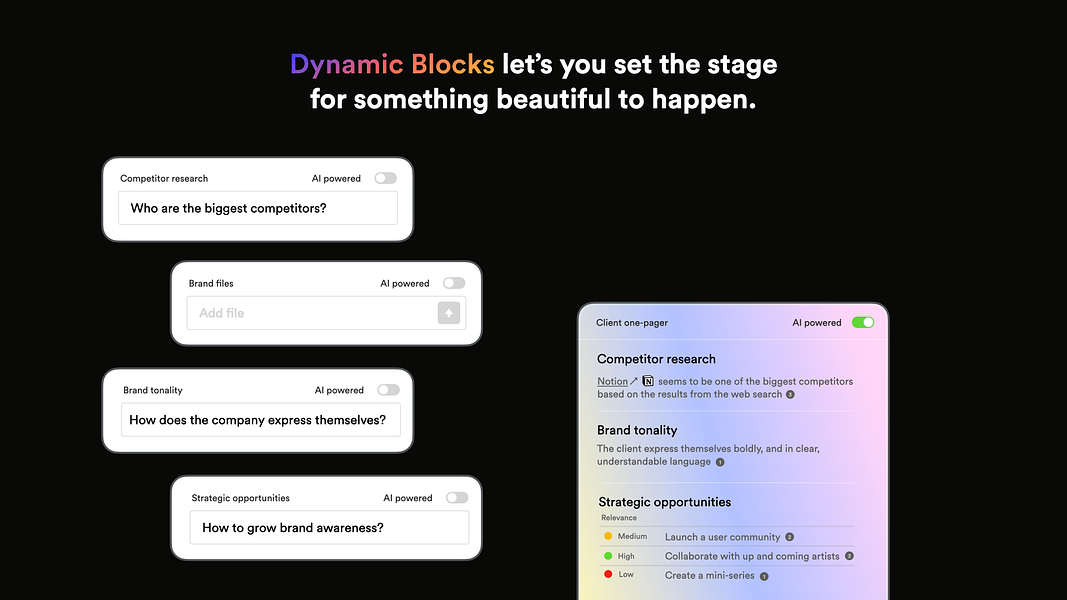Click the 'How does the company express themselves?' field
This screenshot has height=600, width=1067.
(261, 420)
